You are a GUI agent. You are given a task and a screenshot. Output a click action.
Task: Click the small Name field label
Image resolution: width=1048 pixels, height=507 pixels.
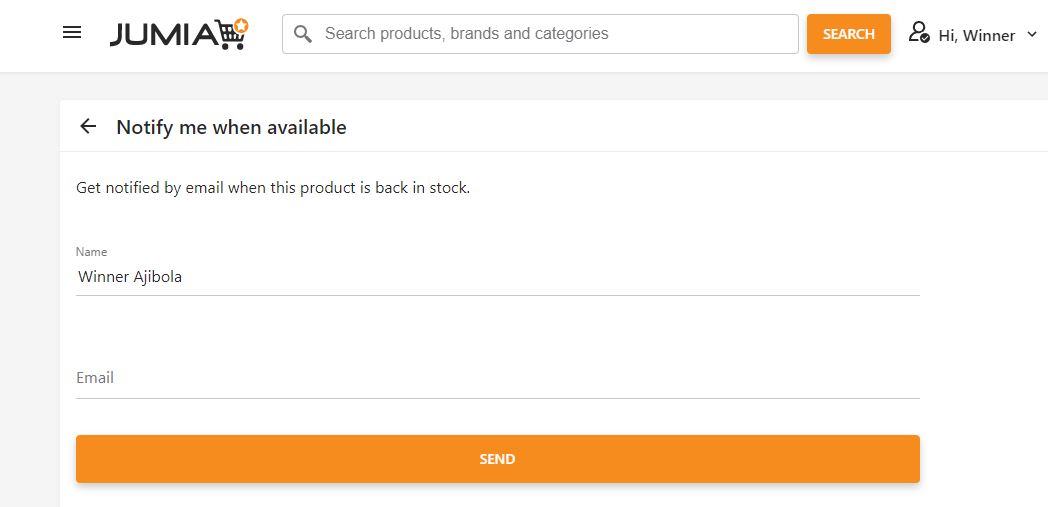pyautogui.click(x=91, y=252)
